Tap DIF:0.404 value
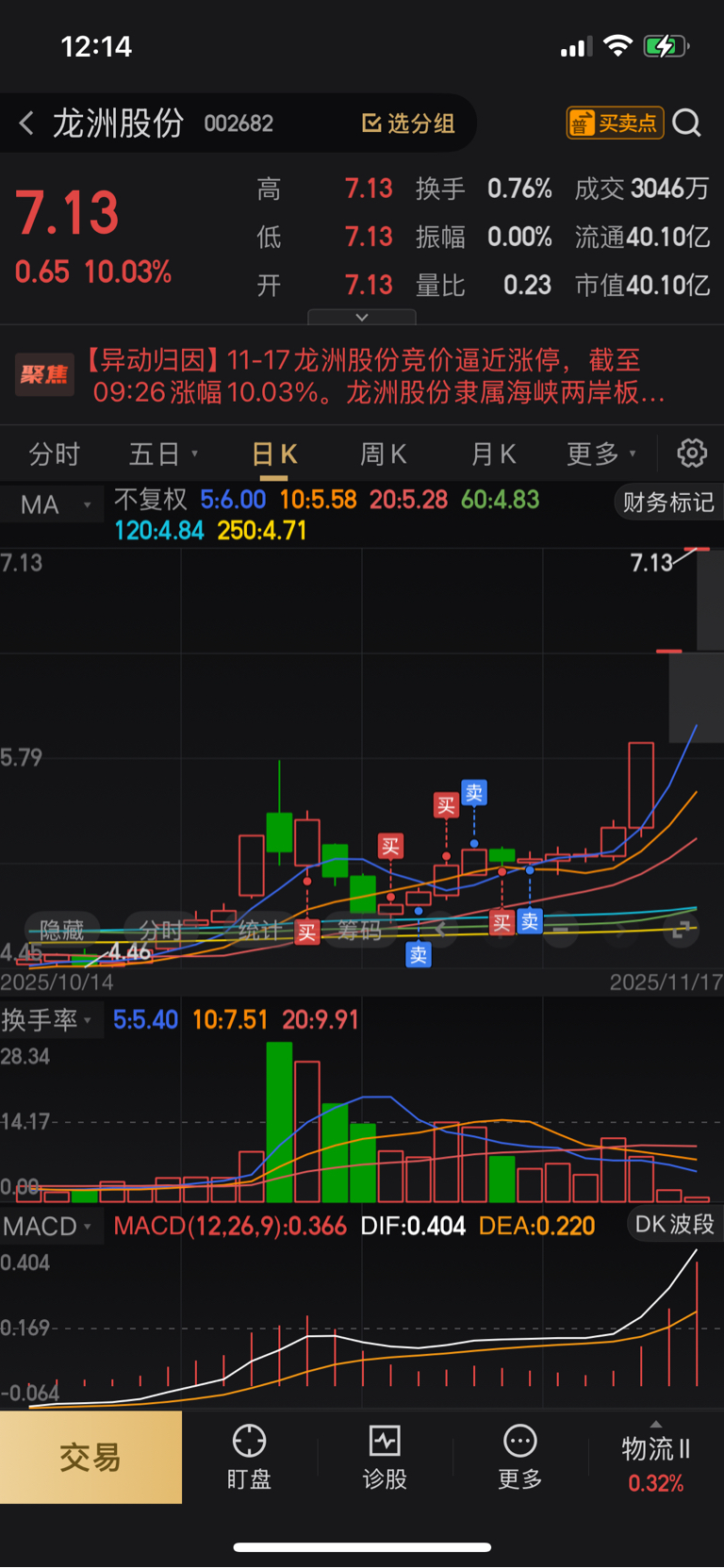The image size is (724, 1568). (x=413, y=1227)
